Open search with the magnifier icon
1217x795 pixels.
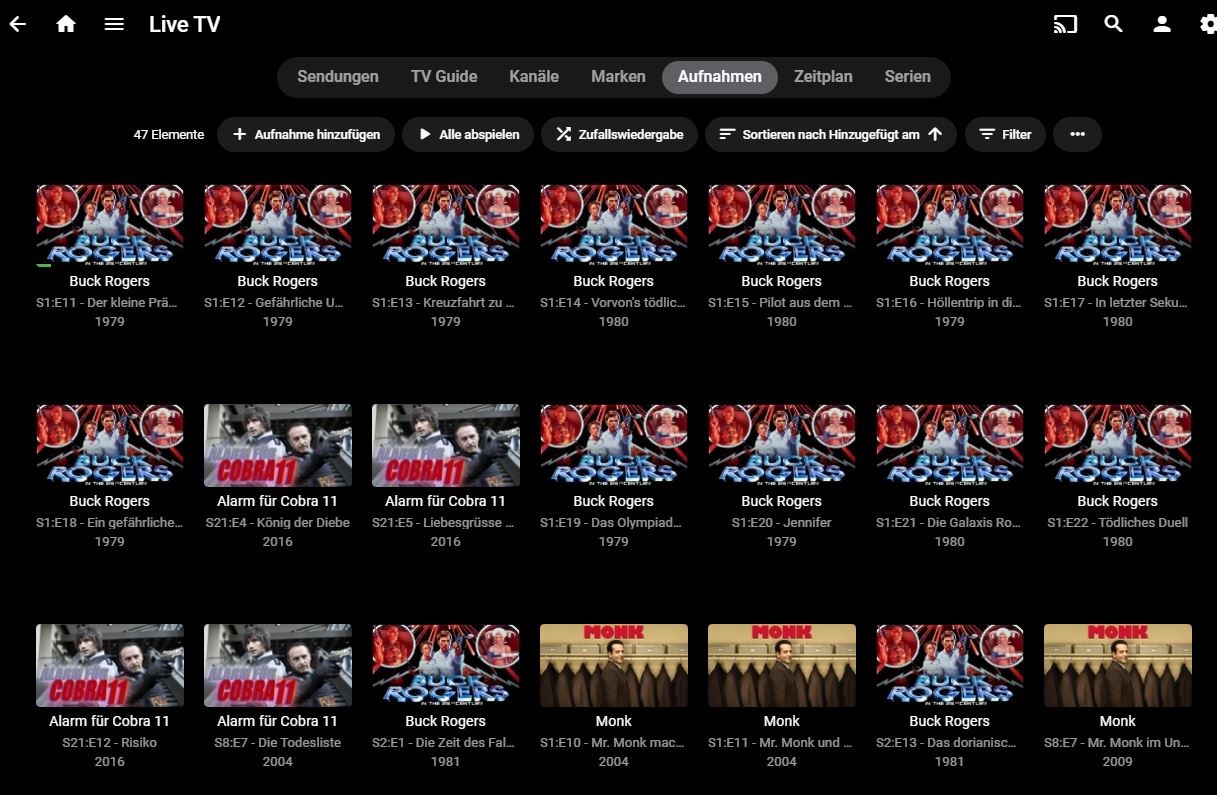coord(1114,24)
